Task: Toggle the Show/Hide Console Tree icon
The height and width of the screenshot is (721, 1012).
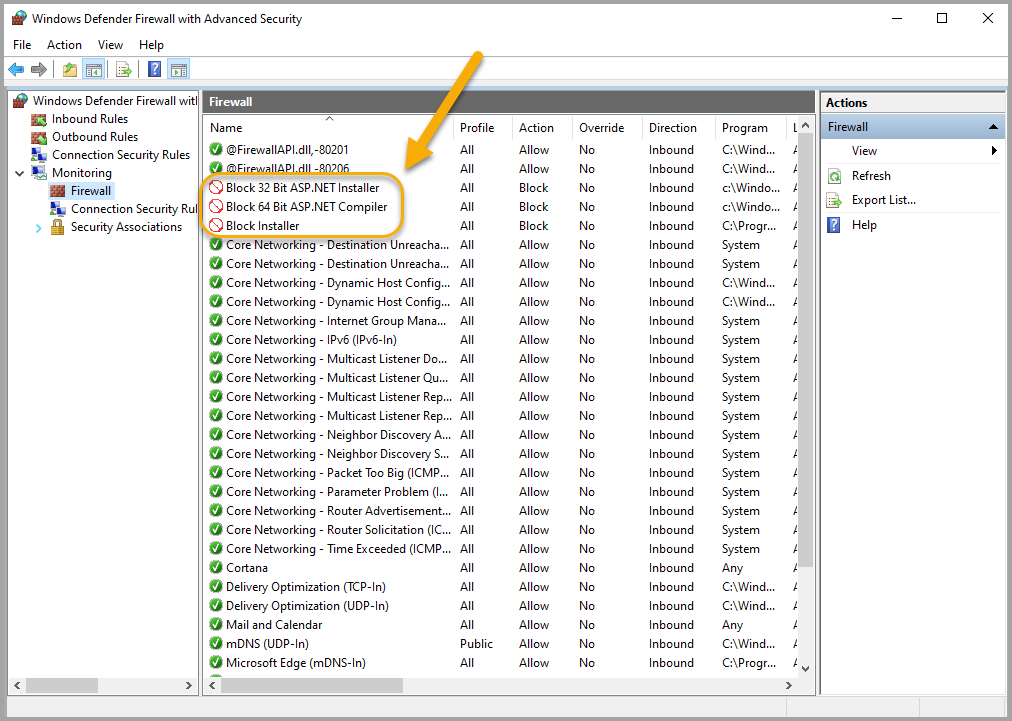Action: [93, 69]
